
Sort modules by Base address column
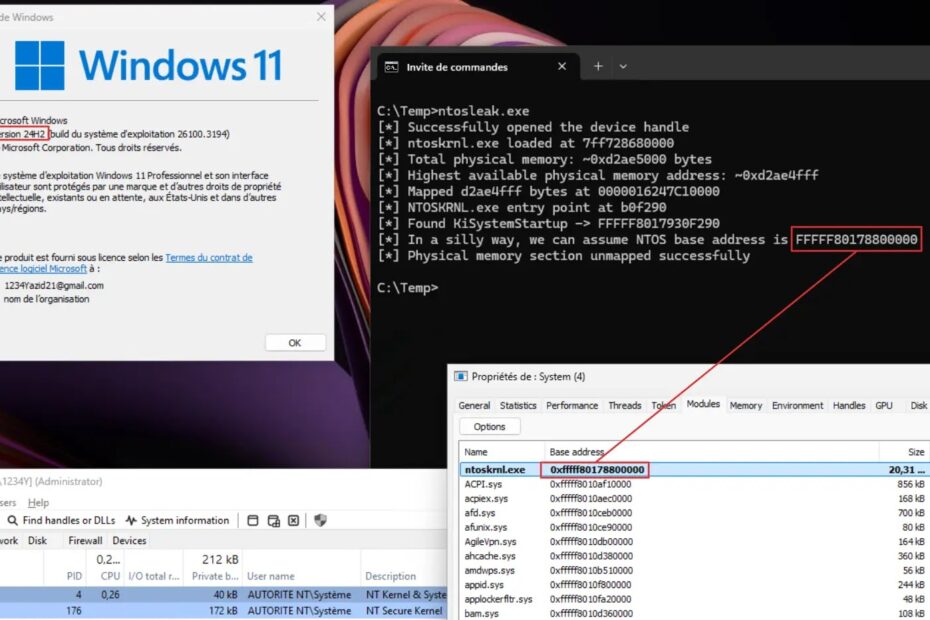pos(712,452)
